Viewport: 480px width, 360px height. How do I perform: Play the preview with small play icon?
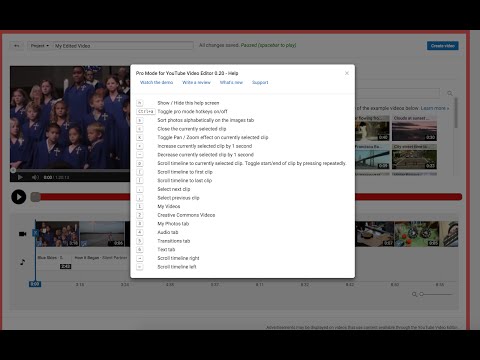click(20, 177)
